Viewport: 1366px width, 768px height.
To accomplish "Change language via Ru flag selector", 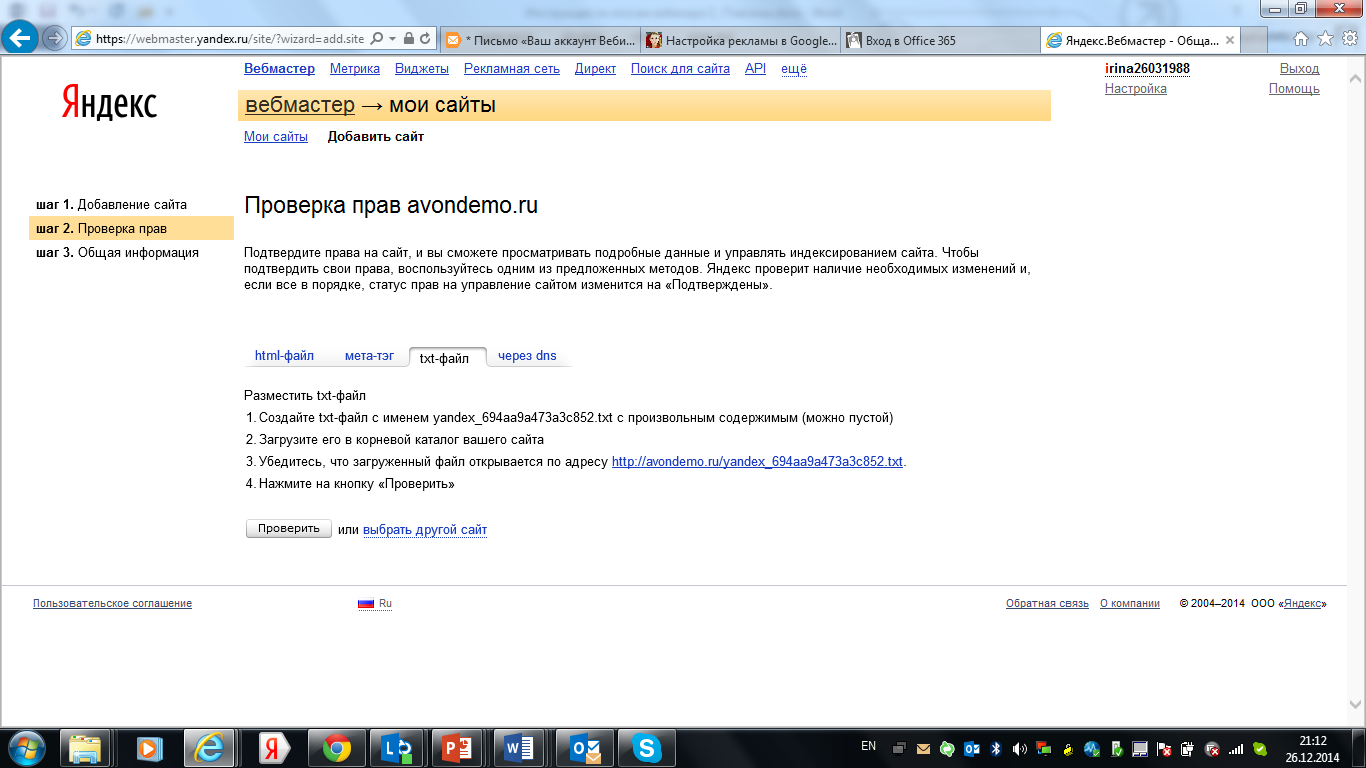I will click(x=375, y=603).
